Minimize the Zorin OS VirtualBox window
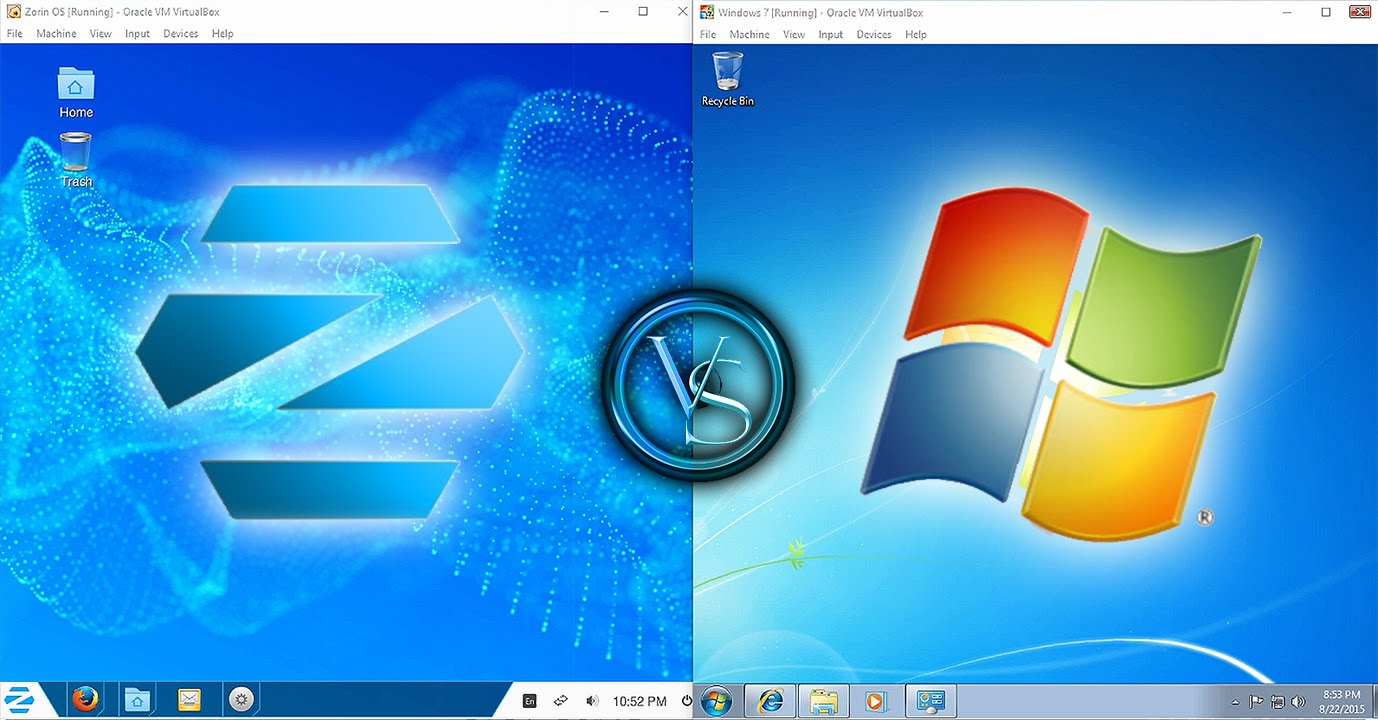 [605, 12]
